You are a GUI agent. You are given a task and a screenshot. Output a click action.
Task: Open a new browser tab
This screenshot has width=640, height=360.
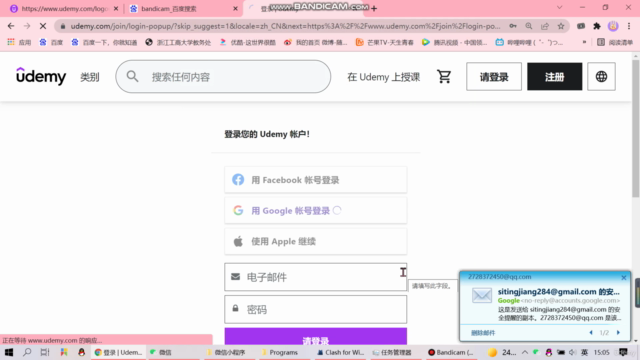pyautogui.click(x=374, y=8)
